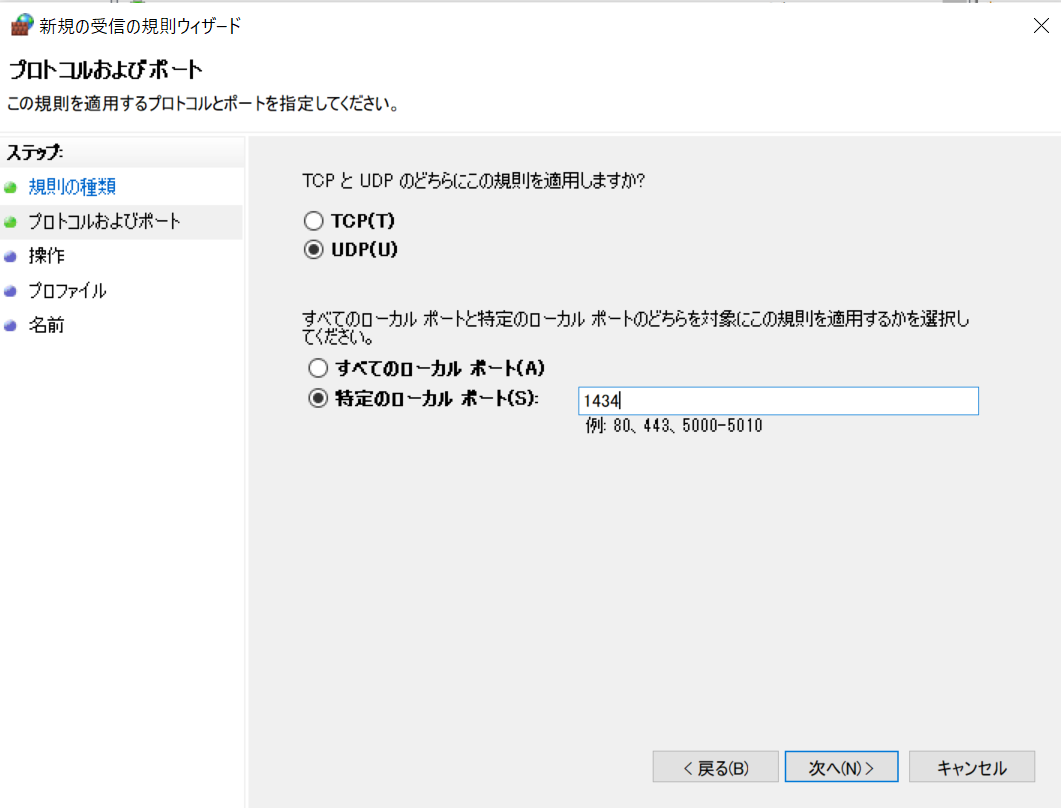Click the ステップ: header label
The image size is (1061, 808).
pyautogui.click(x=35, y=152)
